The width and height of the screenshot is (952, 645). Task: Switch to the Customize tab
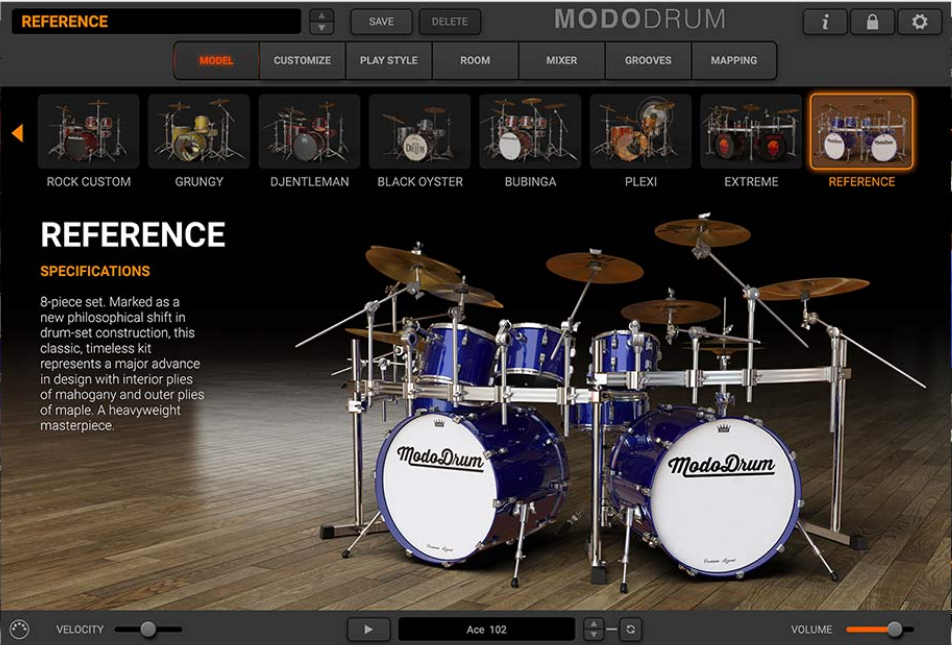click(302, 60)
